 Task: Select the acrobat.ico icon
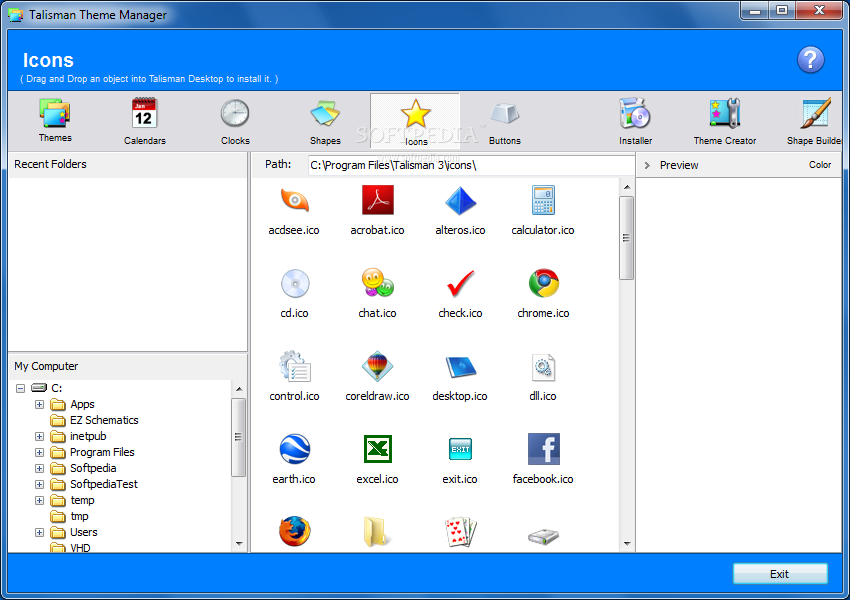(x=377, y=210)
